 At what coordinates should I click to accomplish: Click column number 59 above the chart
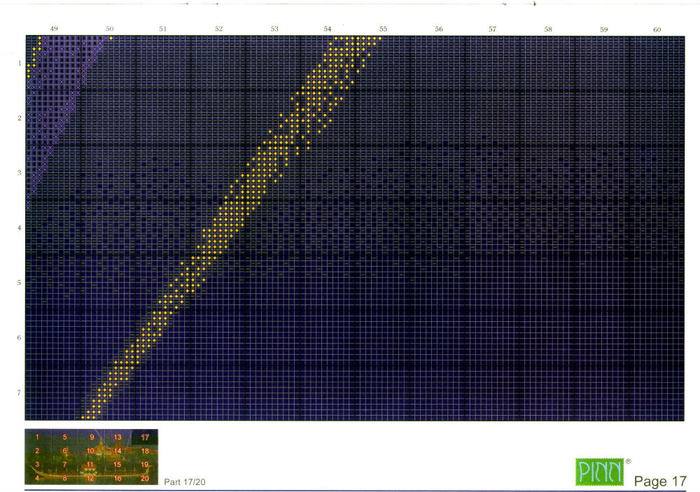(x=604, y=29)
